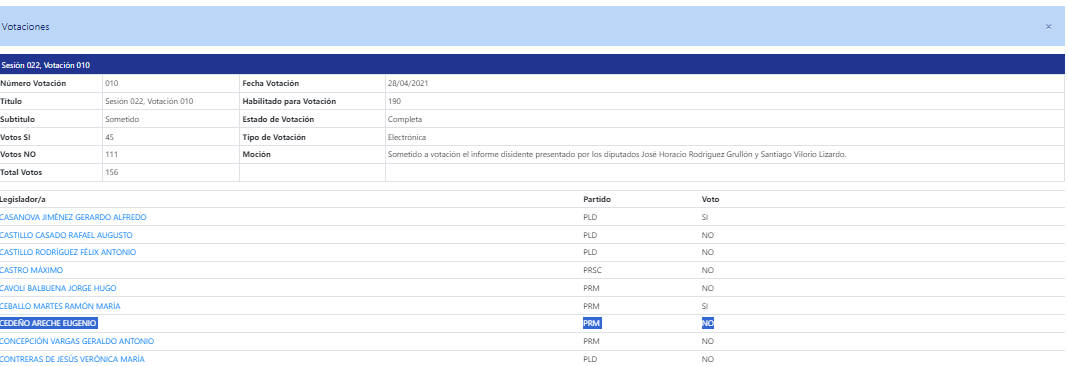Open legislator CASANOVA JIMÉNEZ GERARDO ALFREDO
1068x366 pixels.
click(x=73, y=217)
